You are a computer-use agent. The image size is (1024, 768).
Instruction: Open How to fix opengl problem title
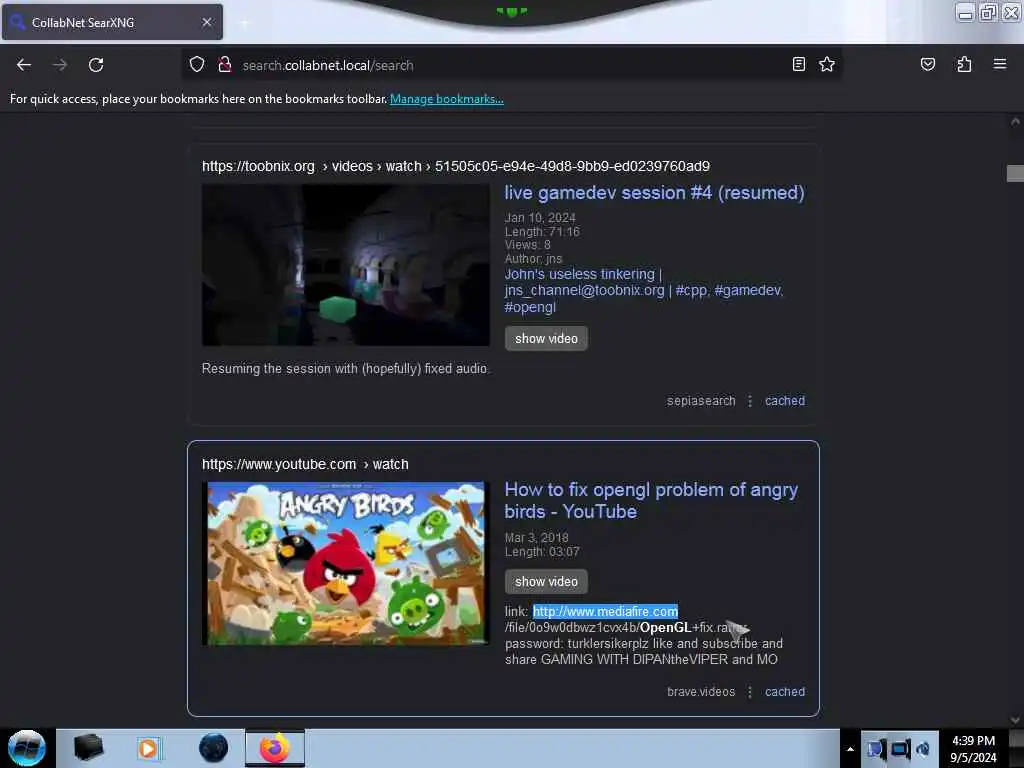[x=651, y=500]
